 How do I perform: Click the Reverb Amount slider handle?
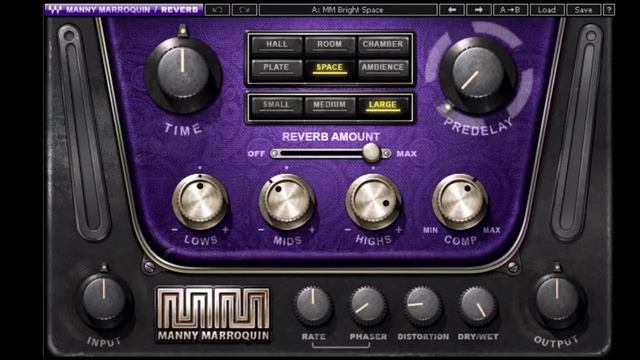click(x=371, y=153)
